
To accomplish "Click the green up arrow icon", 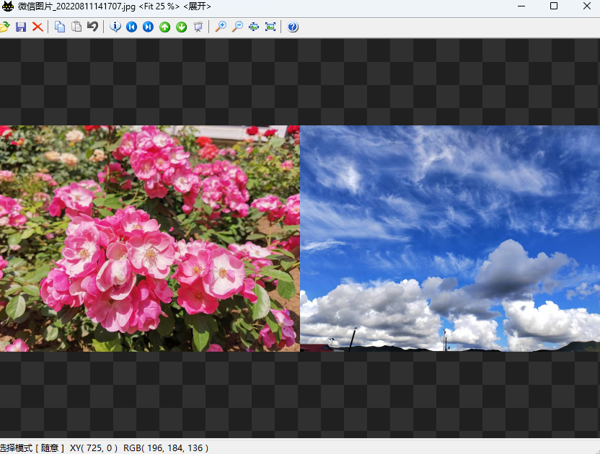I will (165, 26).
